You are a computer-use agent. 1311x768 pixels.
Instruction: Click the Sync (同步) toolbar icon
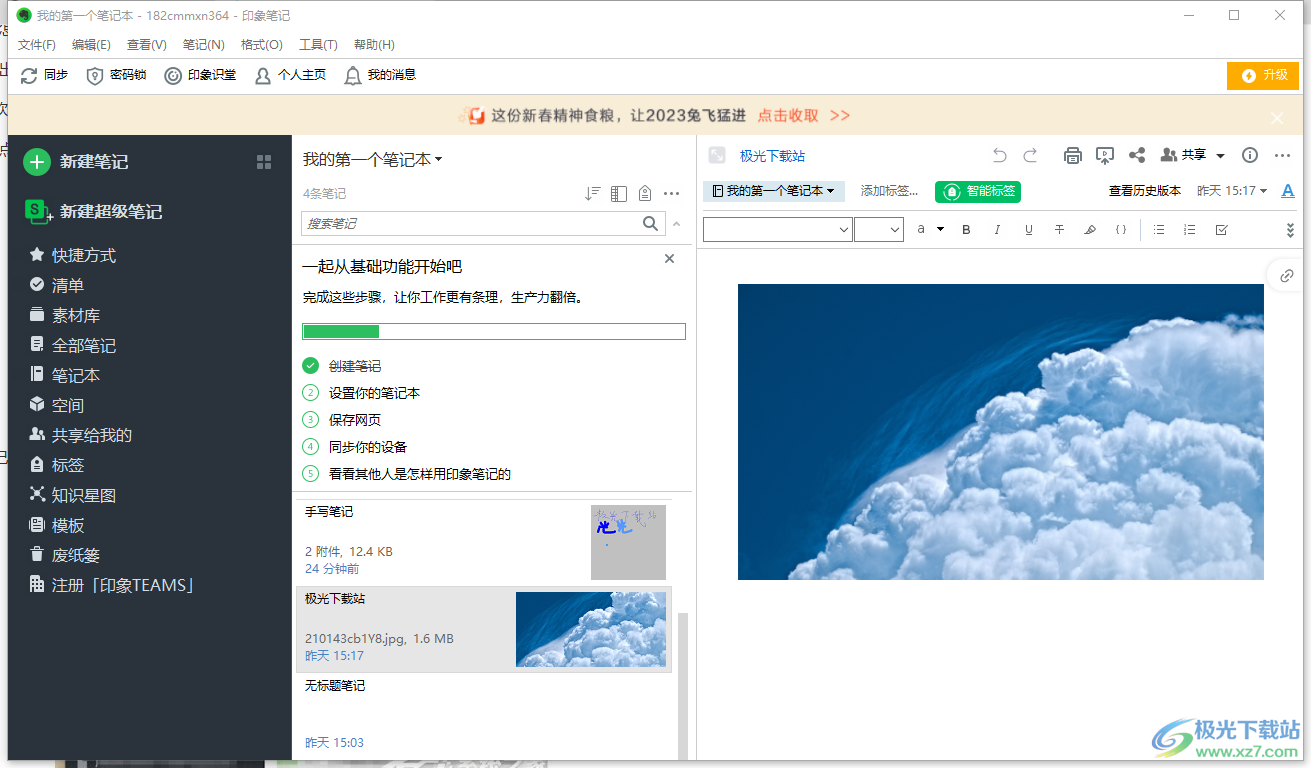coord(29,75)
